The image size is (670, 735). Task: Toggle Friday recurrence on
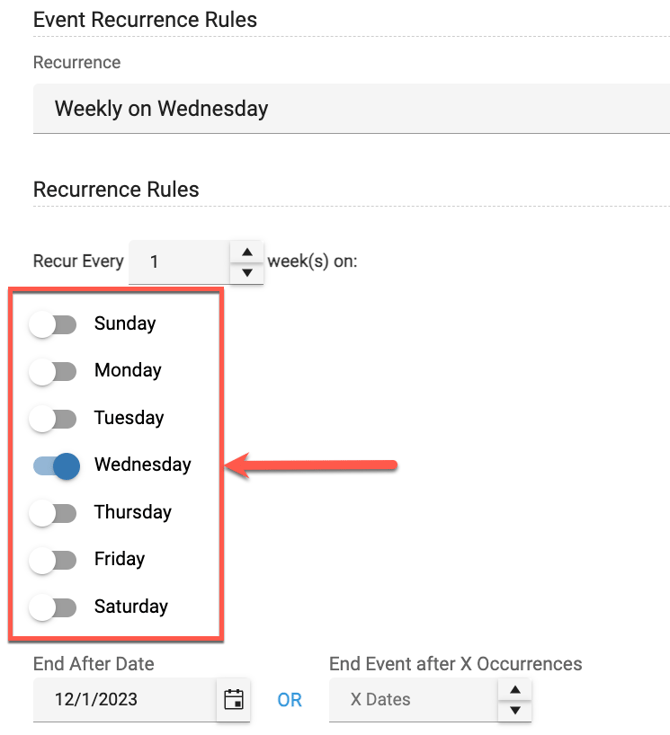[x=53, y=560]
